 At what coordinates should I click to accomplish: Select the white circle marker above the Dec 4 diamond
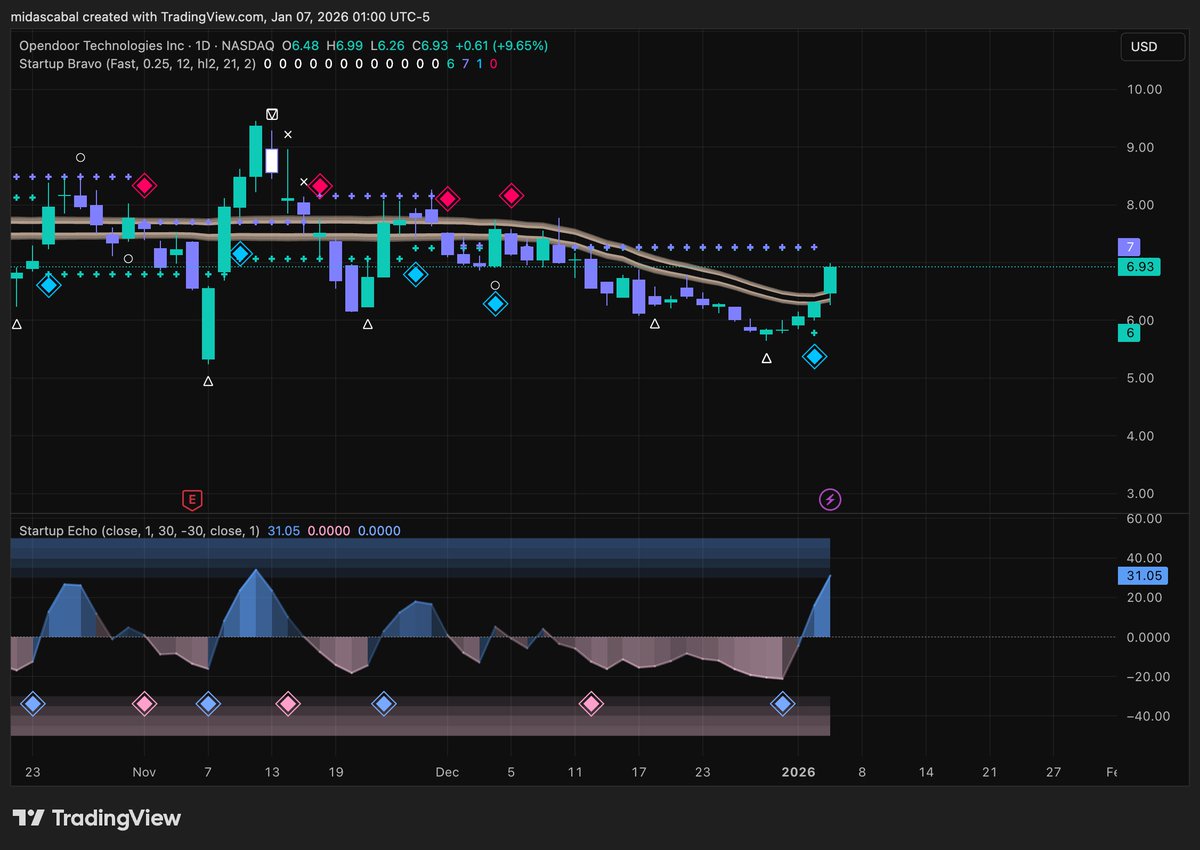click(x=495, y=285)
